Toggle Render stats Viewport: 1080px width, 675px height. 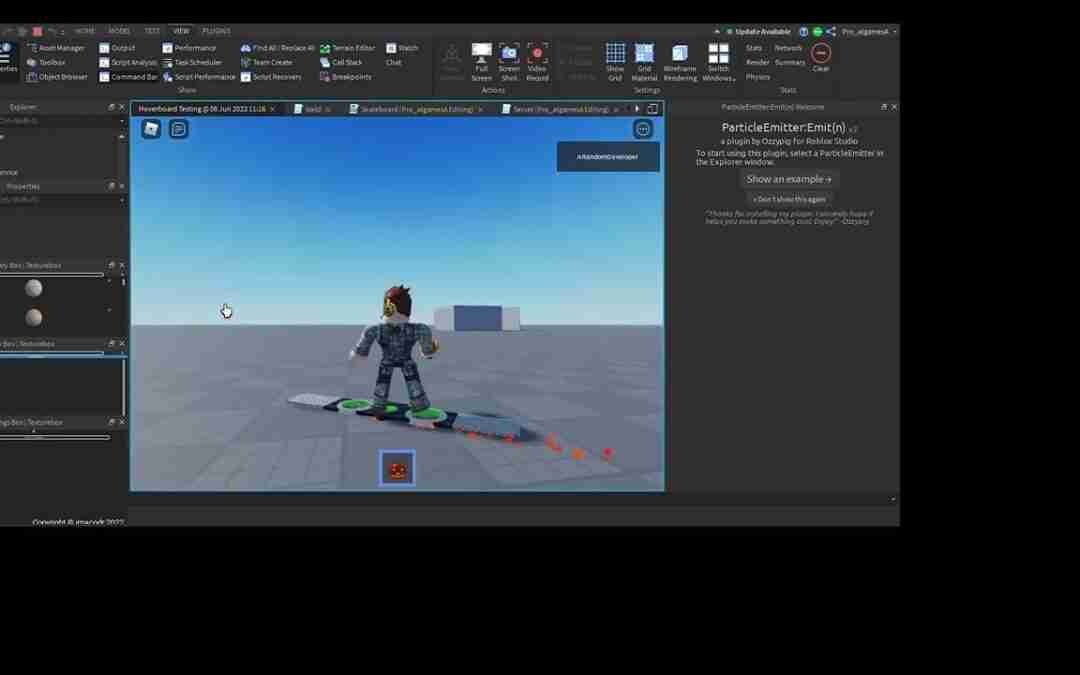[758, 63]
